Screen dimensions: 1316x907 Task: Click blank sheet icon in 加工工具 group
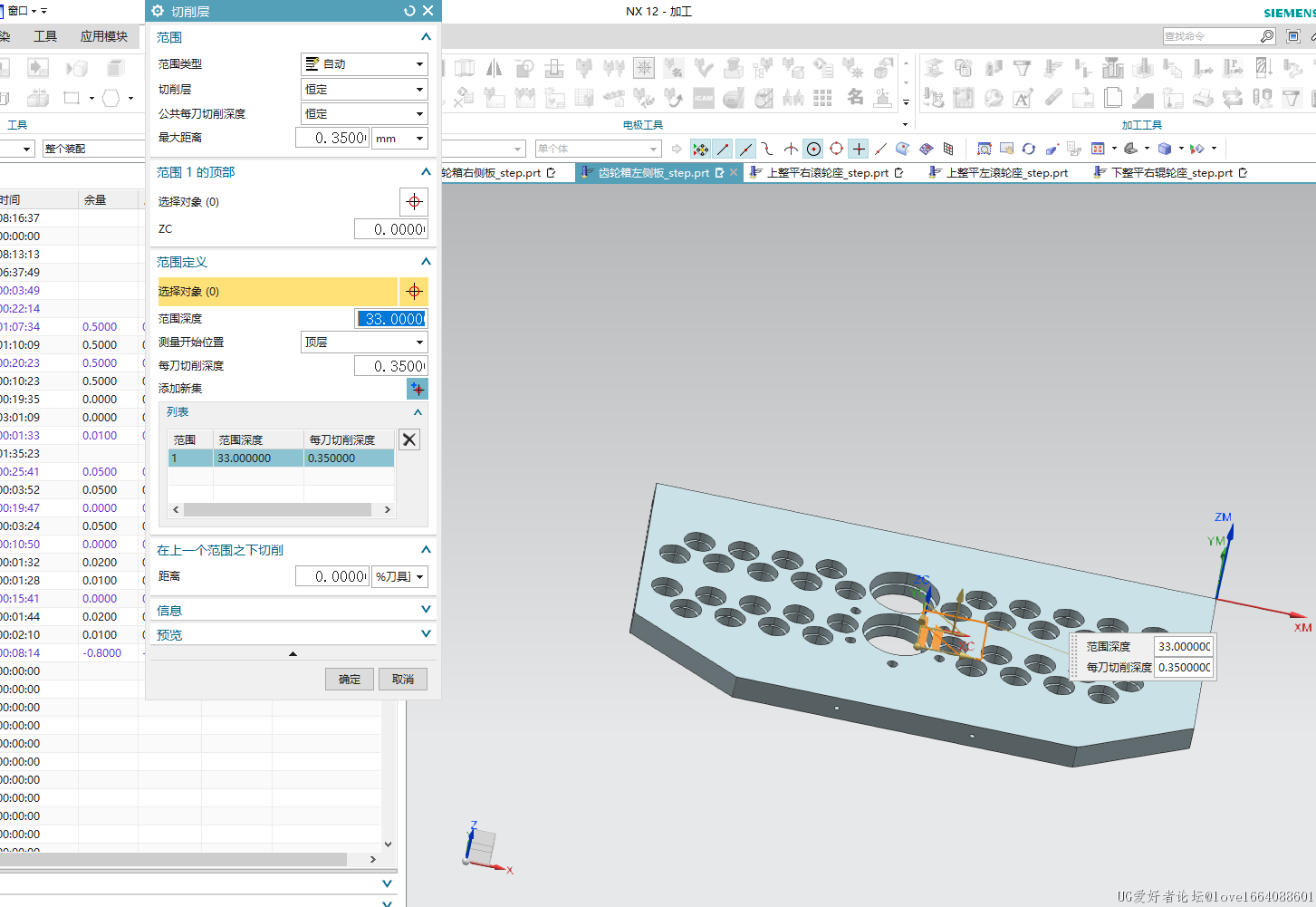coord(1113,98)
